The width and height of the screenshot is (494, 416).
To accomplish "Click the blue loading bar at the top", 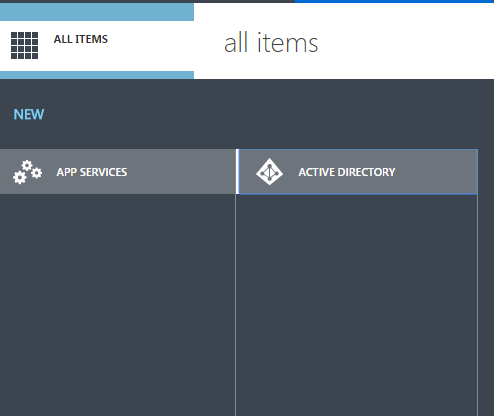I will [x=394, y=1].
